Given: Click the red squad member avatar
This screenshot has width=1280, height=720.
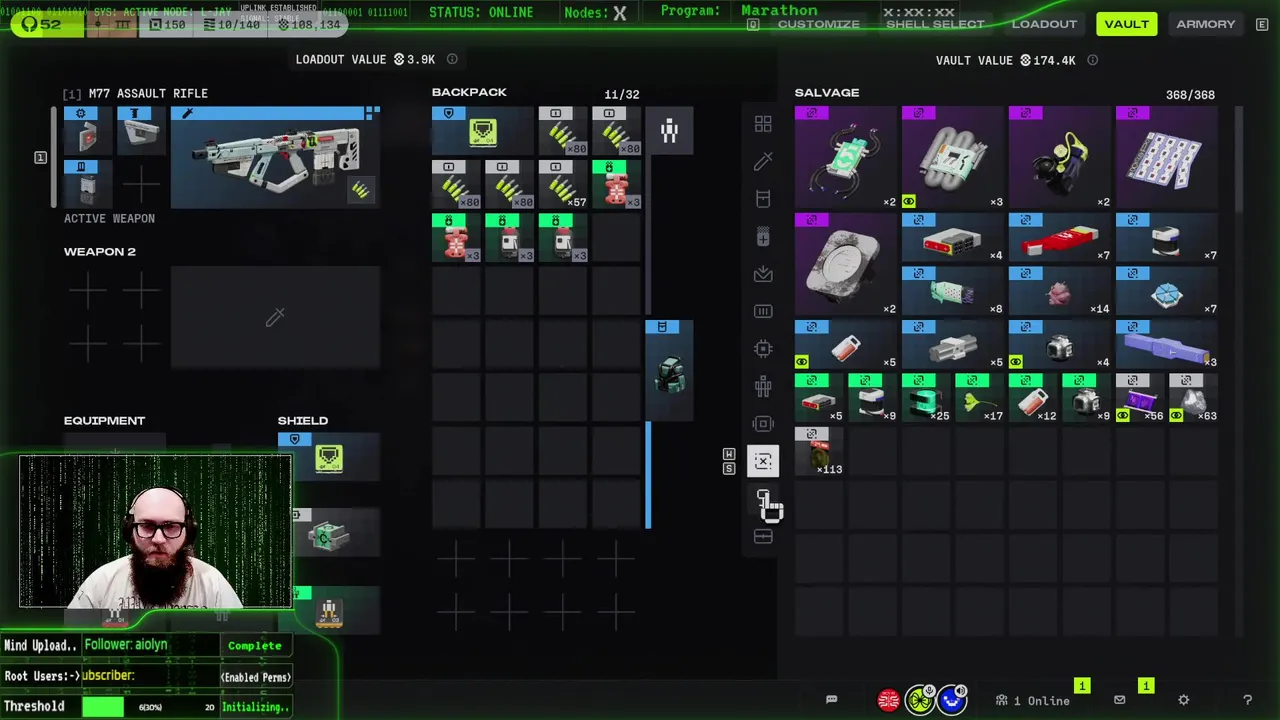Looking at the screenshot, I should point(888,700).
